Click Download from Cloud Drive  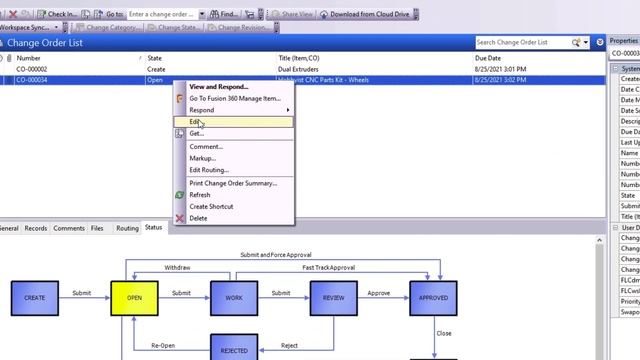(x=364, y=14)
